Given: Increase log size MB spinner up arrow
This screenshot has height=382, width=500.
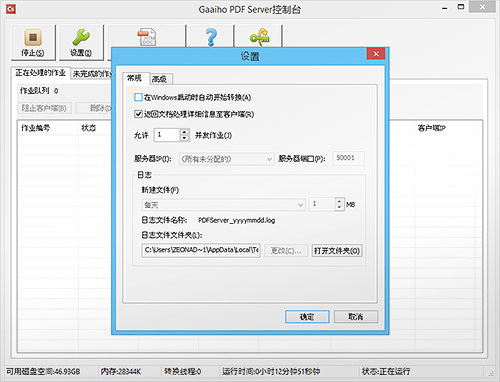Looking at the screenshot, I should point(339,201).
